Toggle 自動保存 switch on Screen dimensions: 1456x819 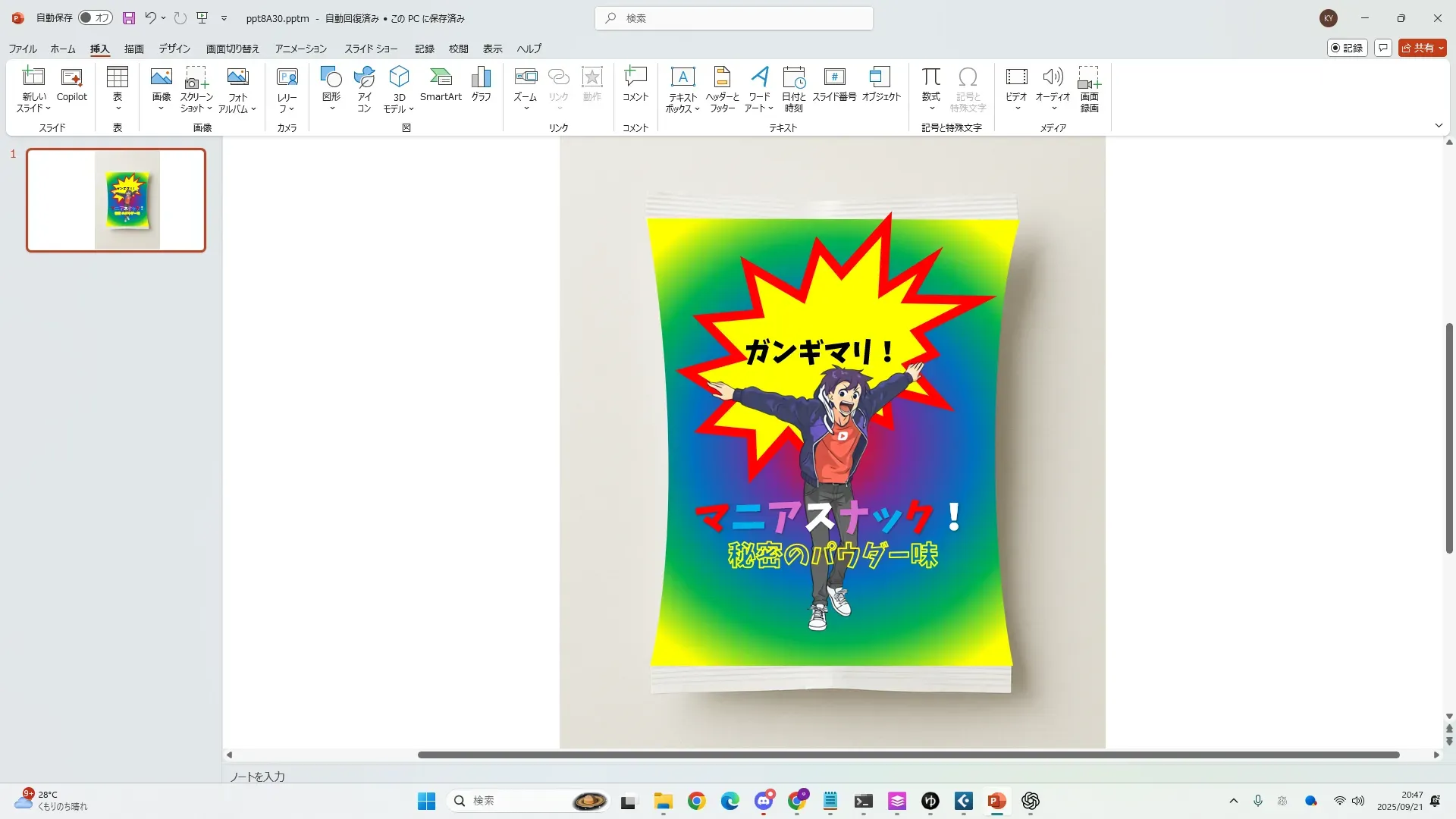(96, 17)
